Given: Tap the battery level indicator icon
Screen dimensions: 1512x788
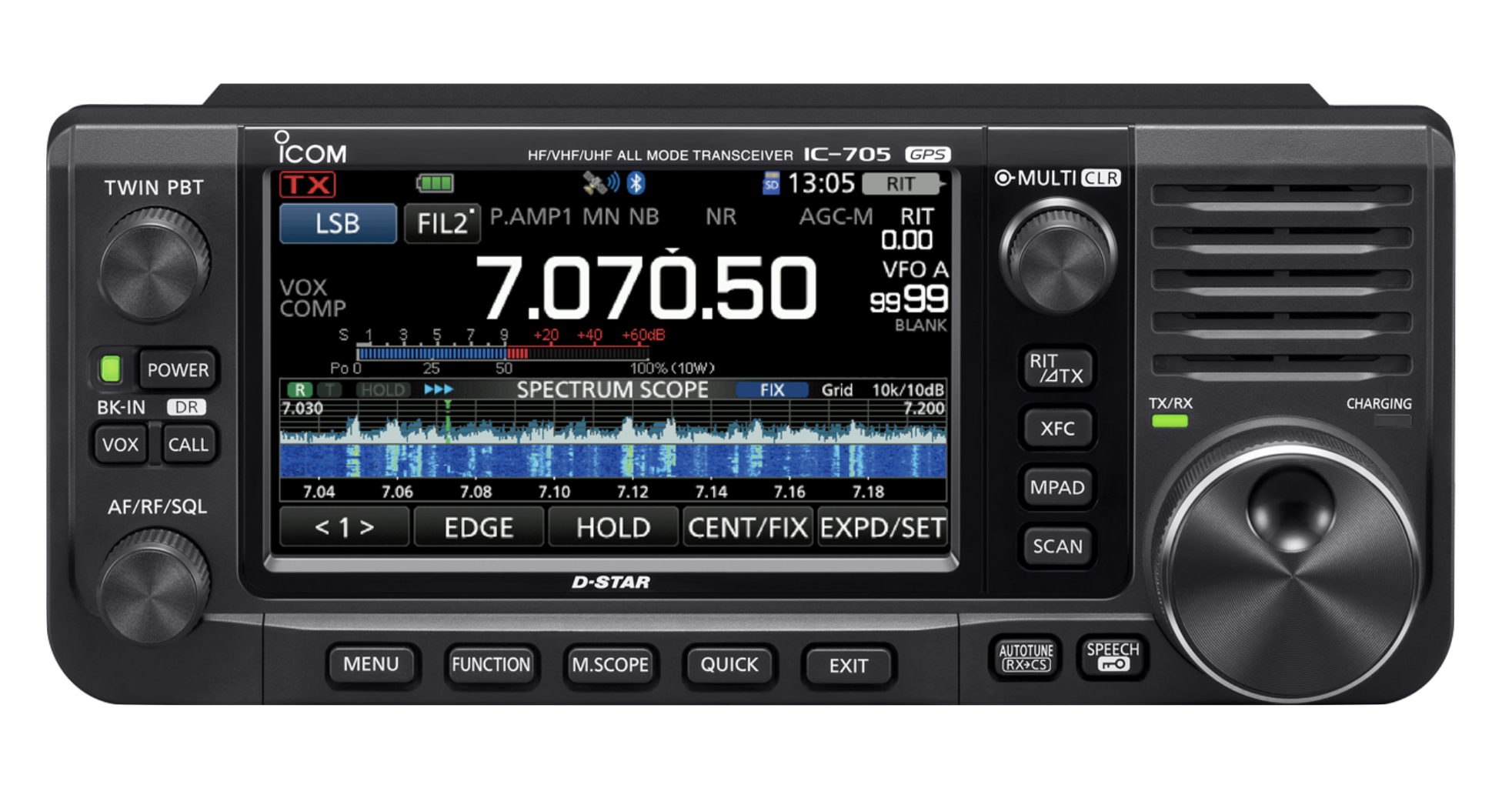Looking at the screenshot, I should (x=435, y=183).
